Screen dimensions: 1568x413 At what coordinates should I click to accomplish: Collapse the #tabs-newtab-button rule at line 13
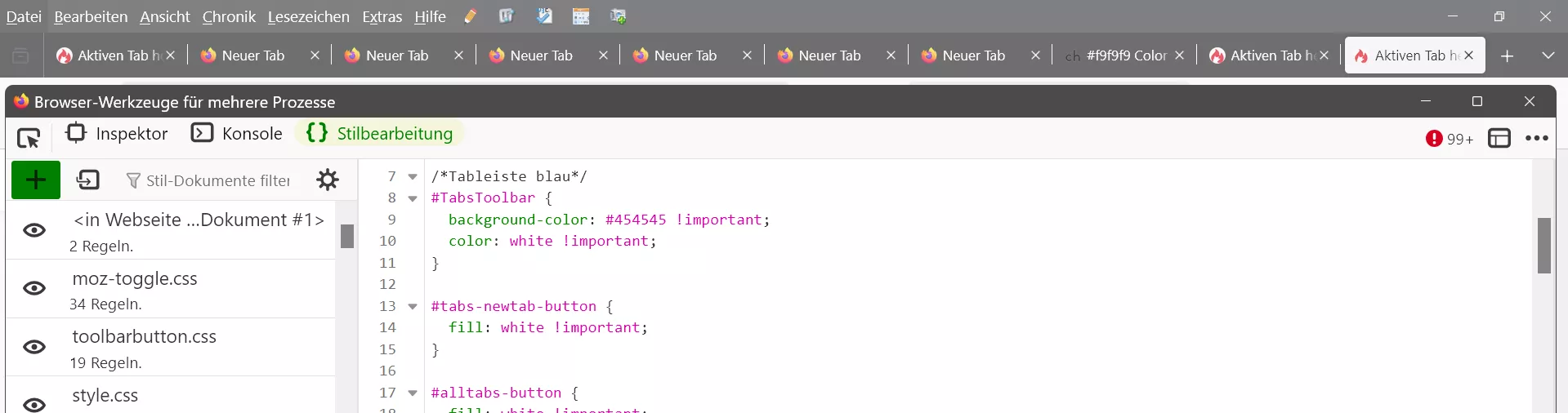[x=413, y=307]
